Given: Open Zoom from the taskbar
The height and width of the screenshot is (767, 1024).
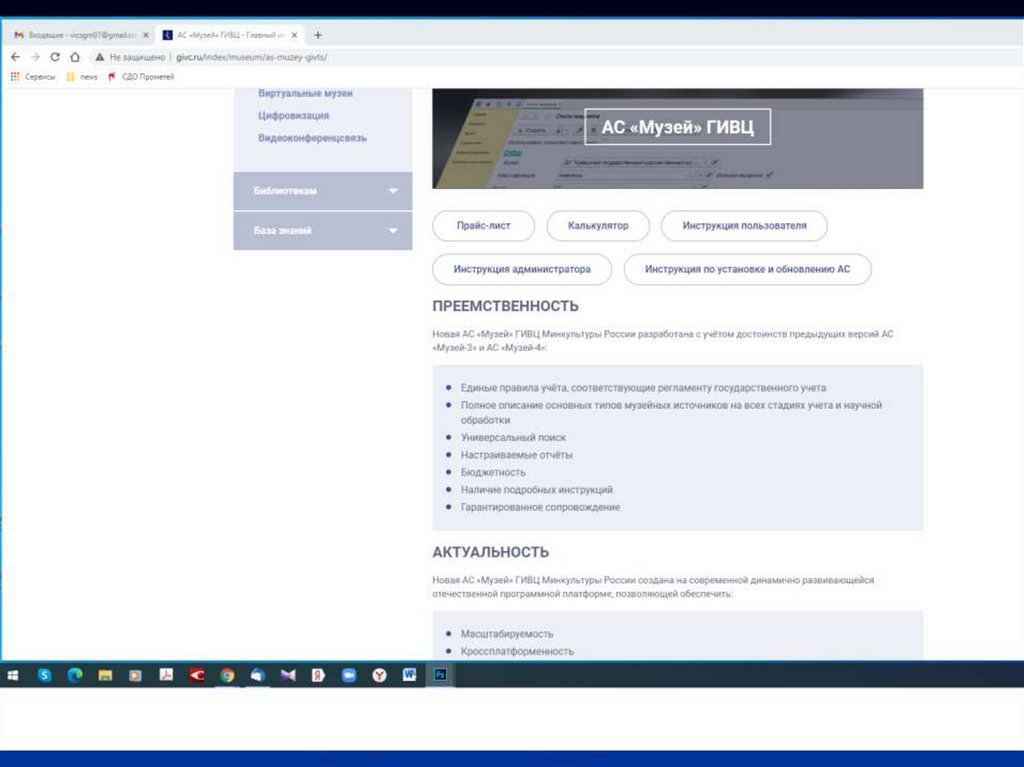Looking at the screenshot, I should [349, 675].
